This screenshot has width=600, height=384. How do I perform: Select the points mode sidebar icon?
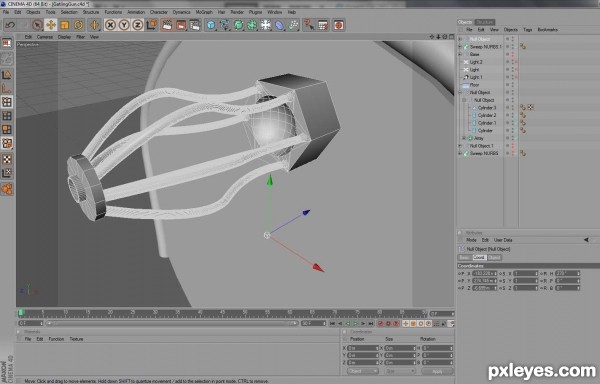point(7,102)
